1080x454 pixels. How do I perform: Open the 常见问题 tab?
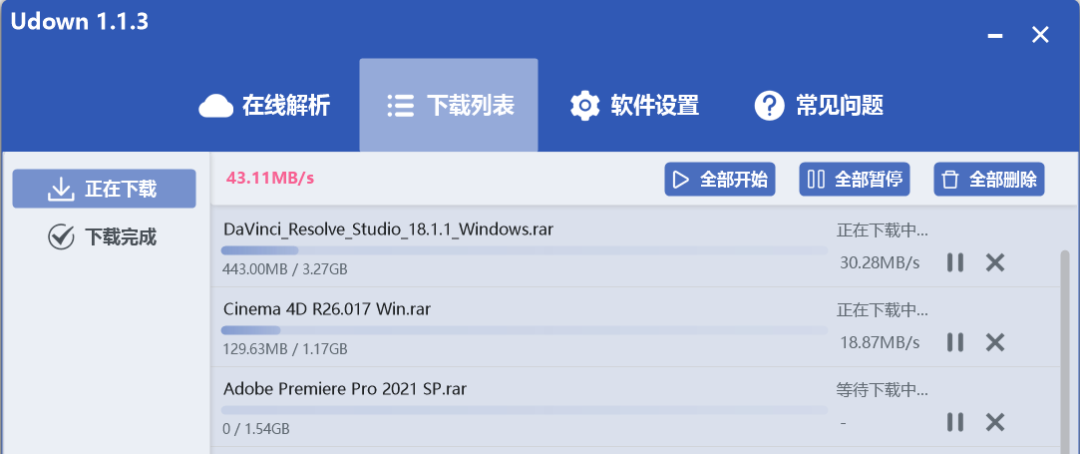coord(818,106)
